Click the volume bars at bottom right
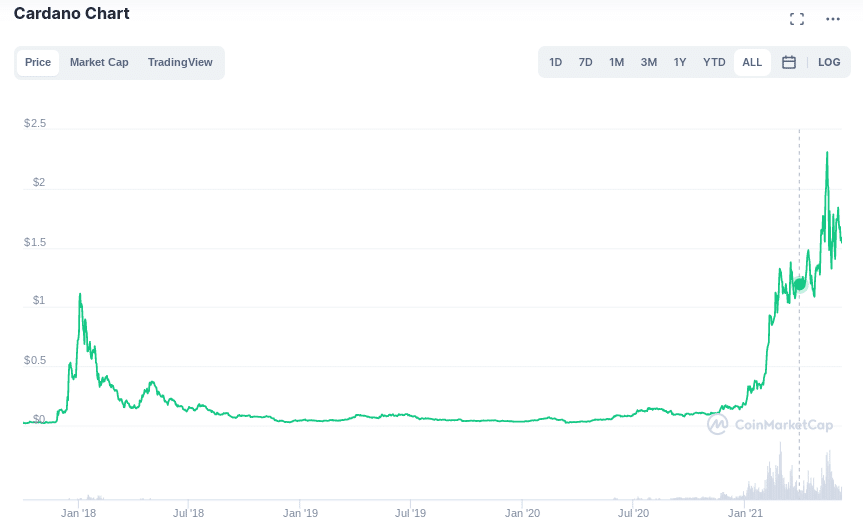Image resolution: width=863 pixels, height=525 pixels. tap(800, 480)
